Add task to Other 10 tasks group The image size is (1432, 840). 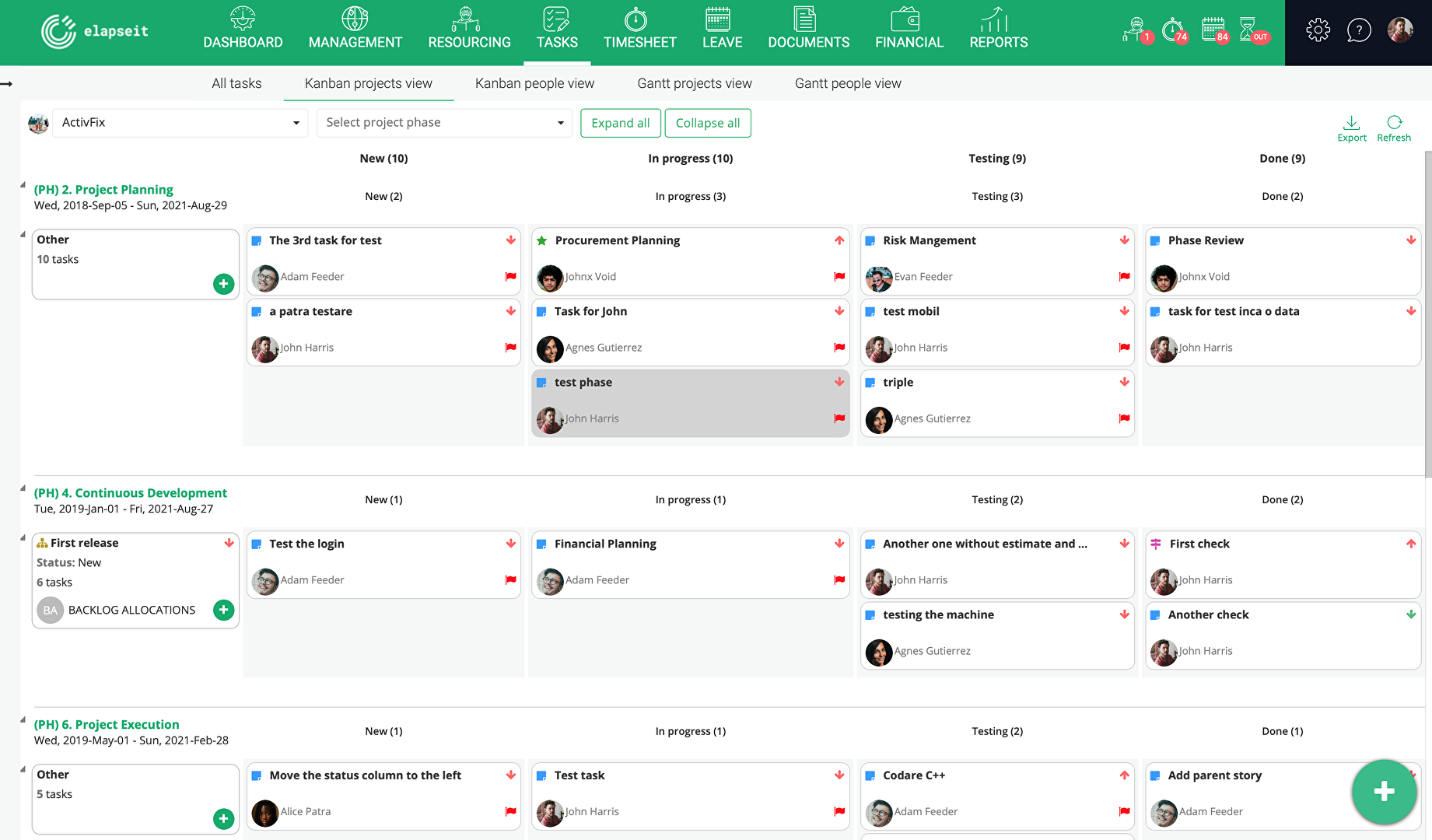tap(223, 284)
